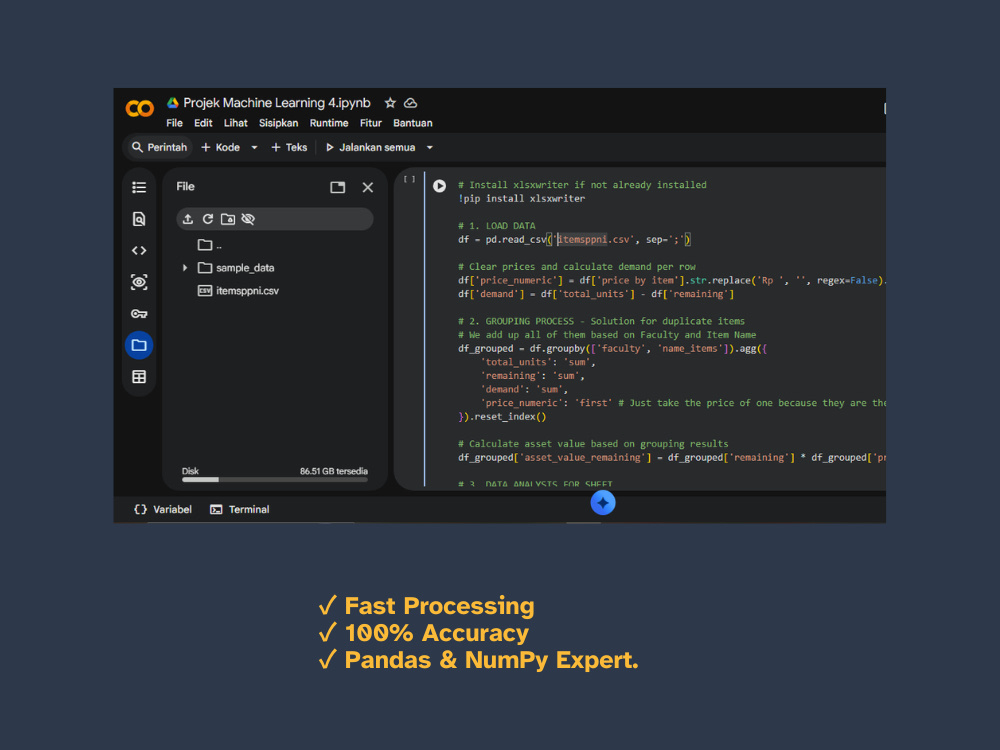
Task: Star the notebook Projek Machine Learning 4
Action: point(390,103)
